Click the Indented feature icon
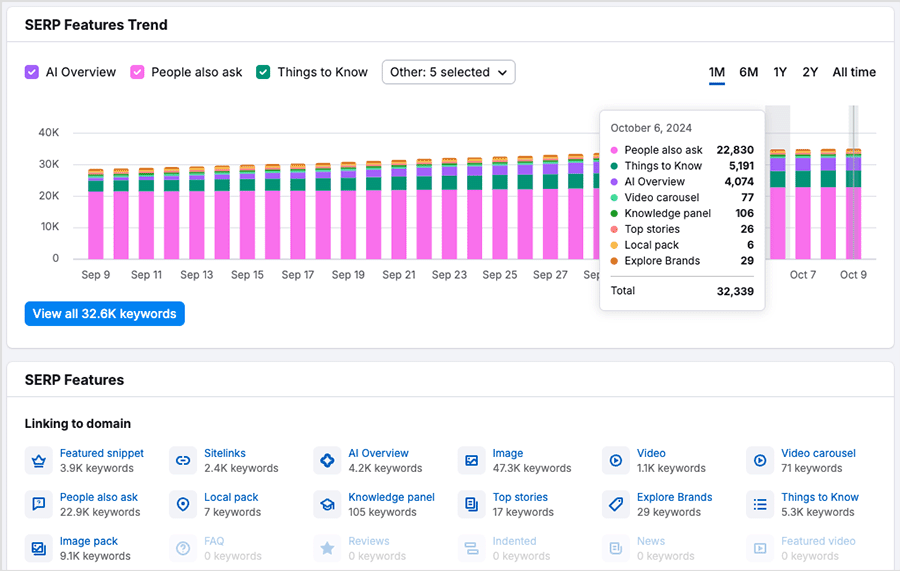The width and height of the screenshot is (900, 571). (471, 549)
